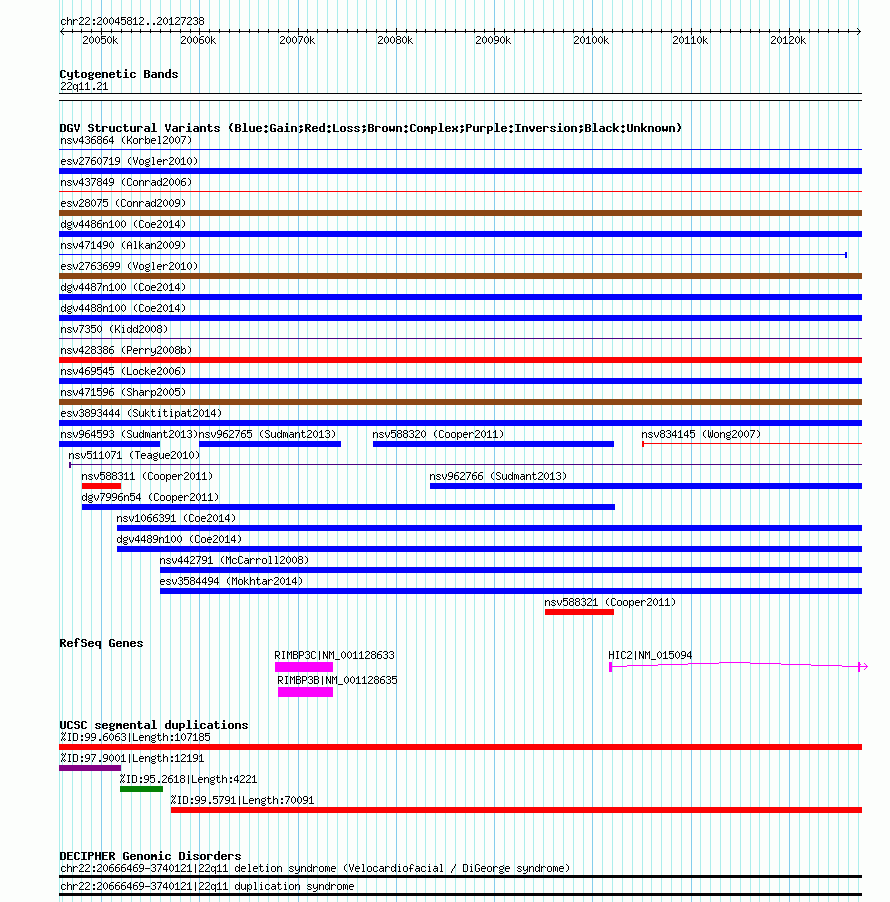Click the RefSeq Genes track heading
The width and height of the screenshot is (890, 902).
101,643
